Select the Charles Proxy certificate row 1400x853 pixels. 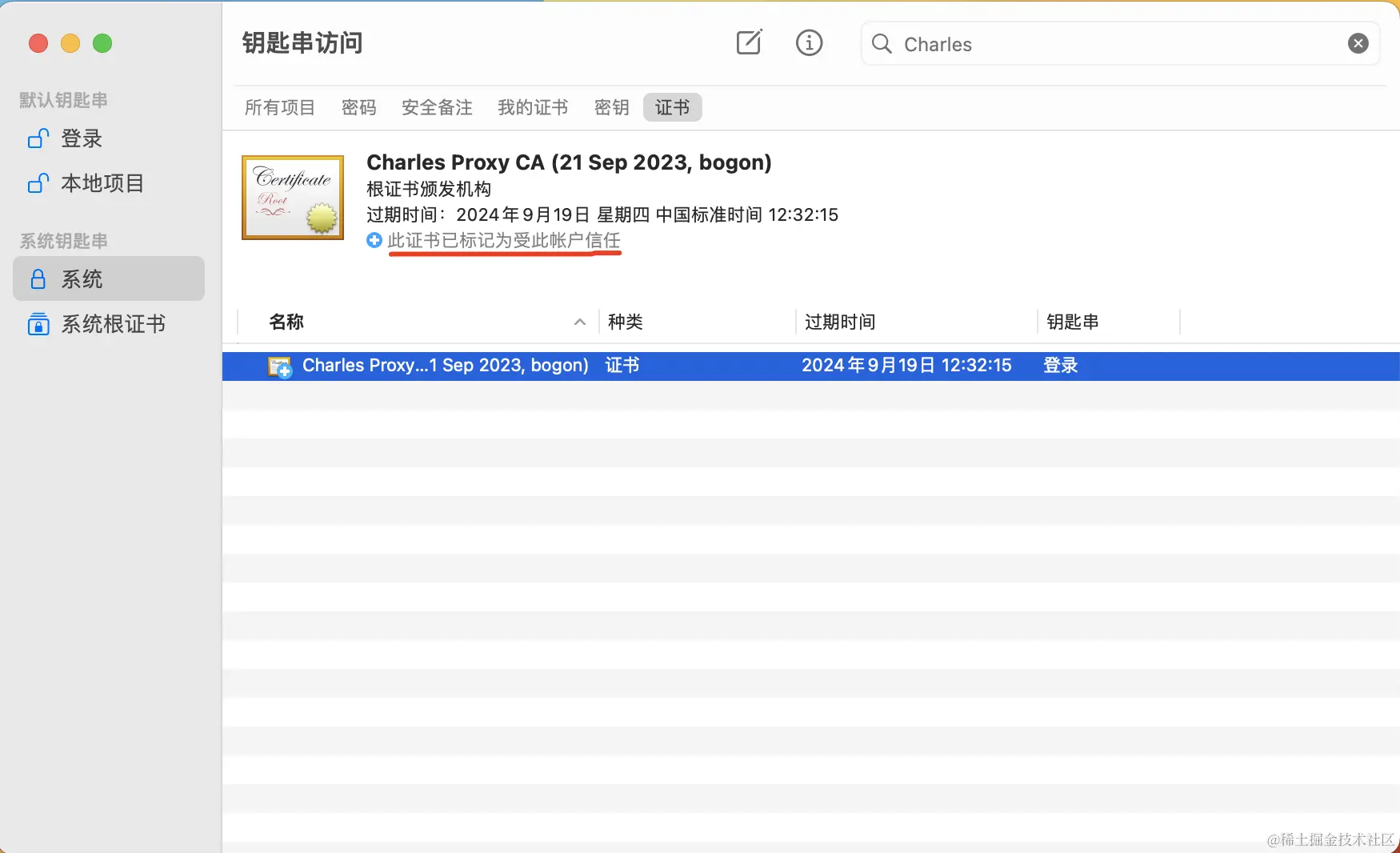tap(810, 366)
